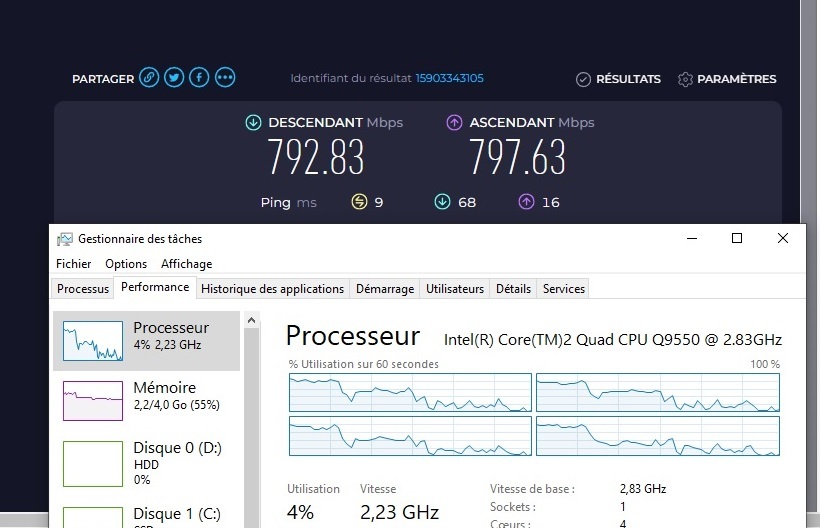Viewport: 820px width, 528px height.
Task: Open the Options menu
Action: (x=126, y=264)
